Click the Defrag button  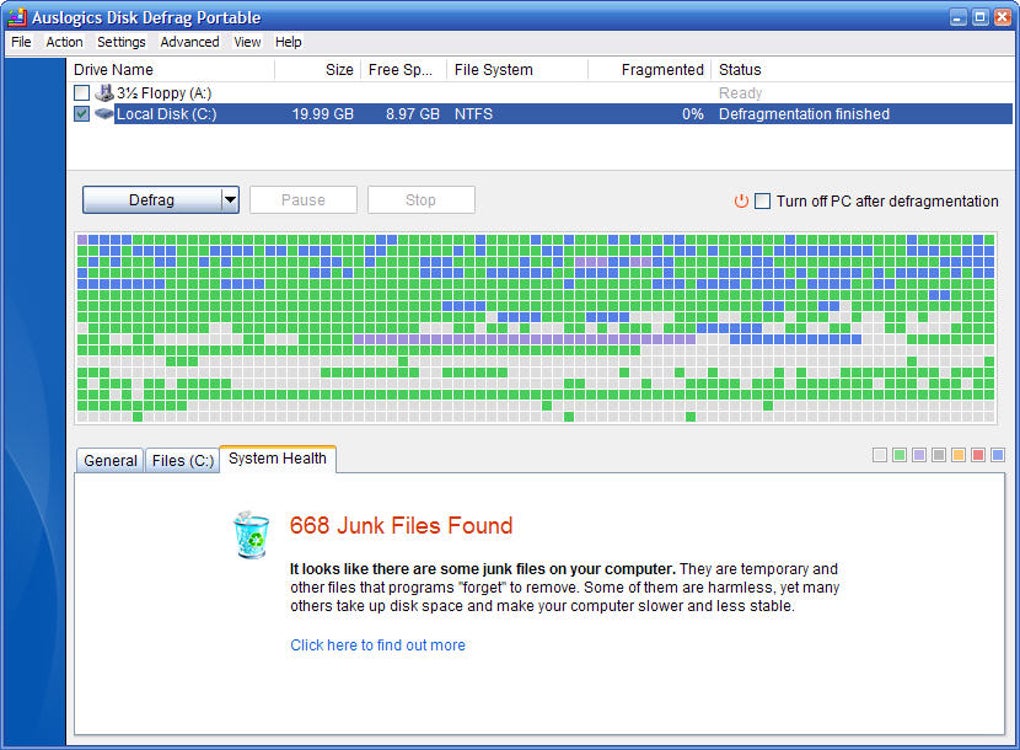click(152, 200)
